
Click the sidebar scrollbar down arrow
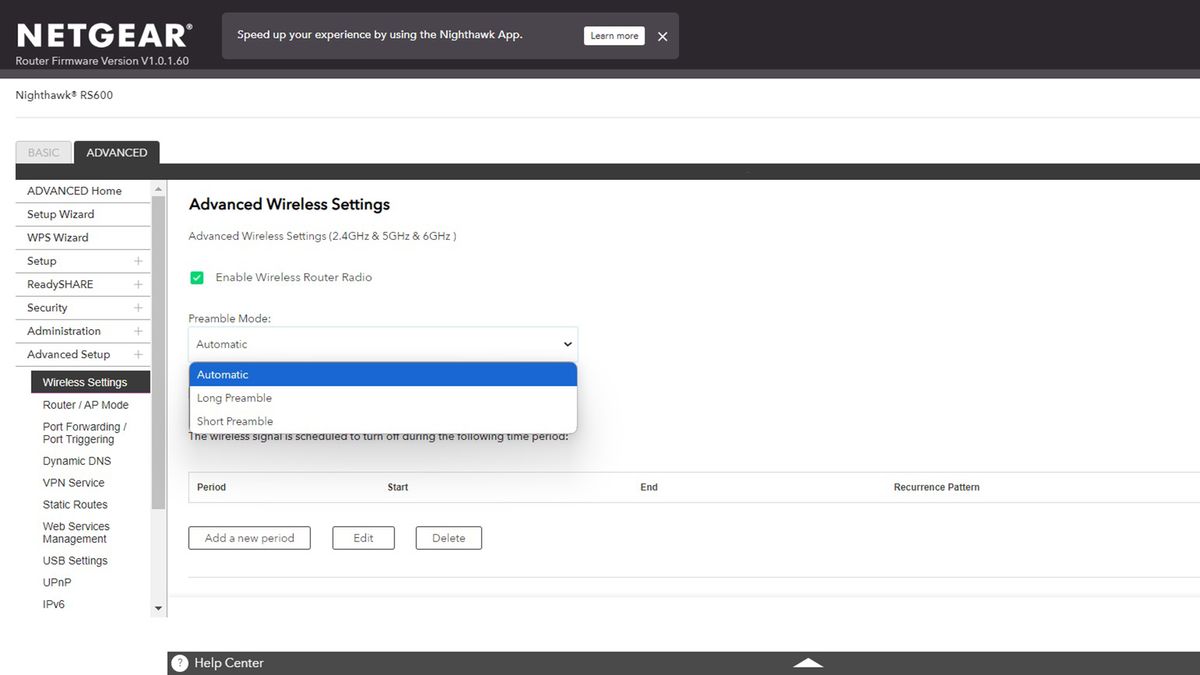158,607
